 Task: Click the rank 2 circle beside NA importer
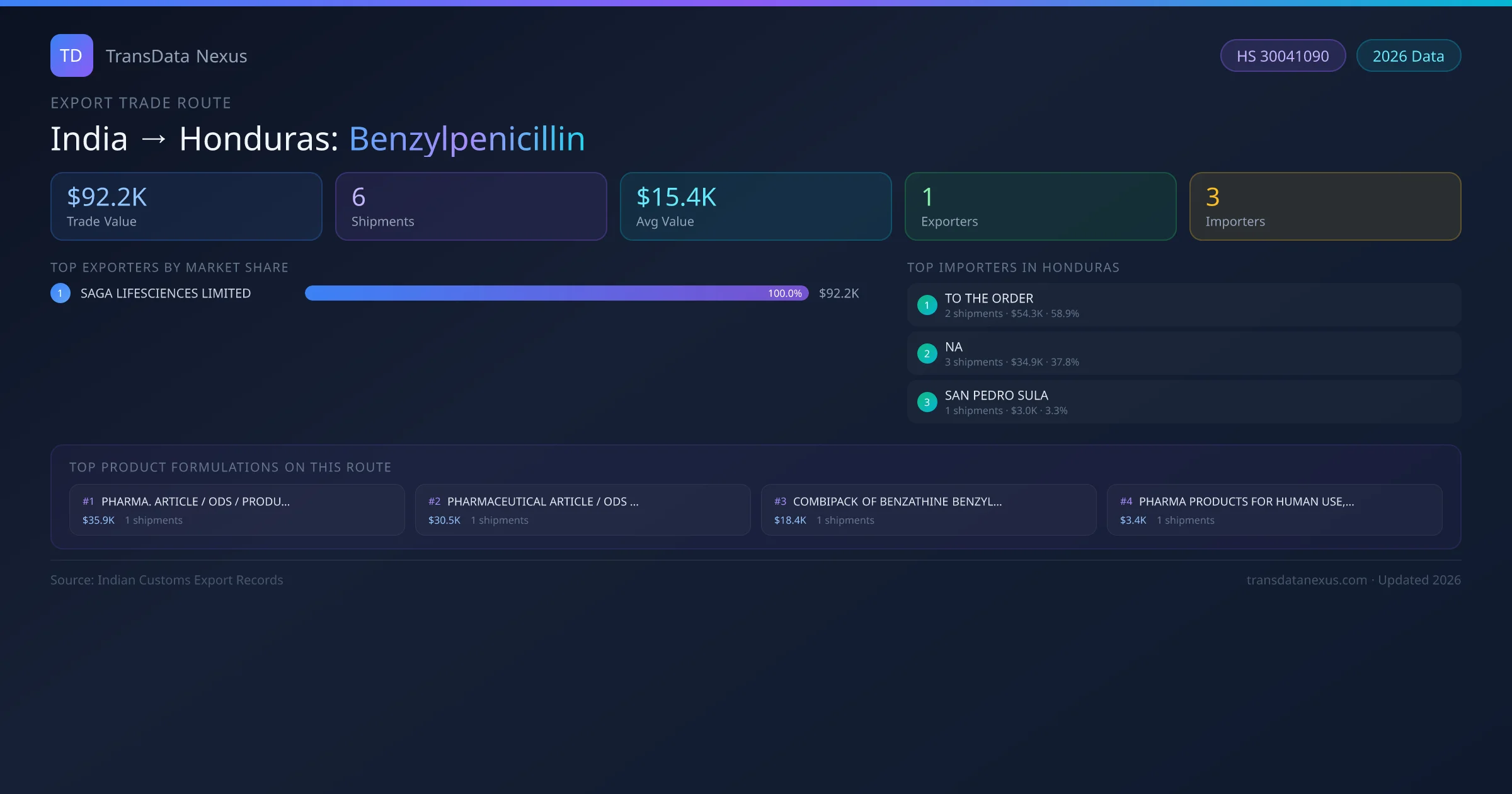point(927,354)
